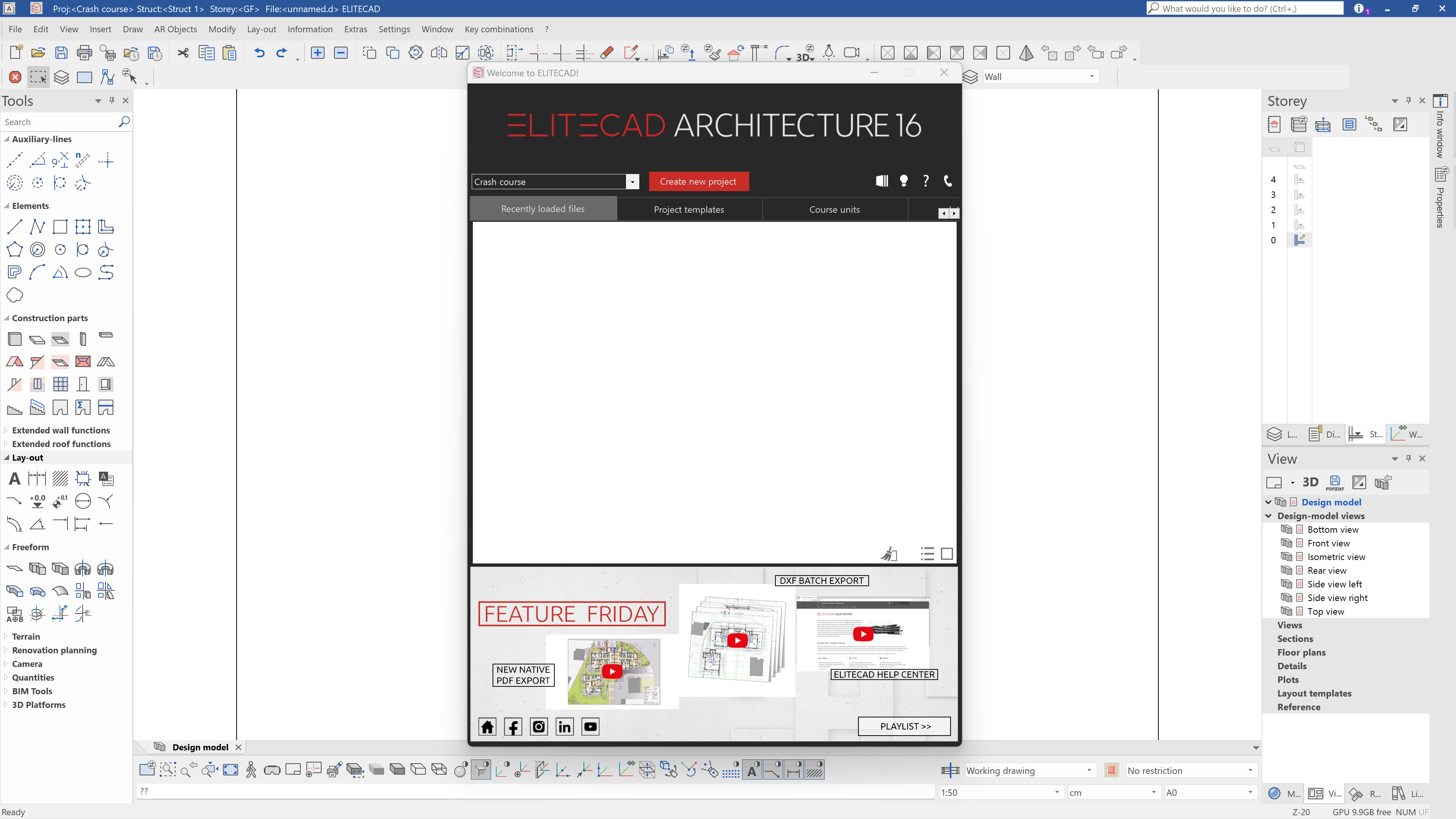Activate storey 0 edit marker
Viewport: 1456px width, 819px height.
pyautogui.click(x=1299, y=240)
